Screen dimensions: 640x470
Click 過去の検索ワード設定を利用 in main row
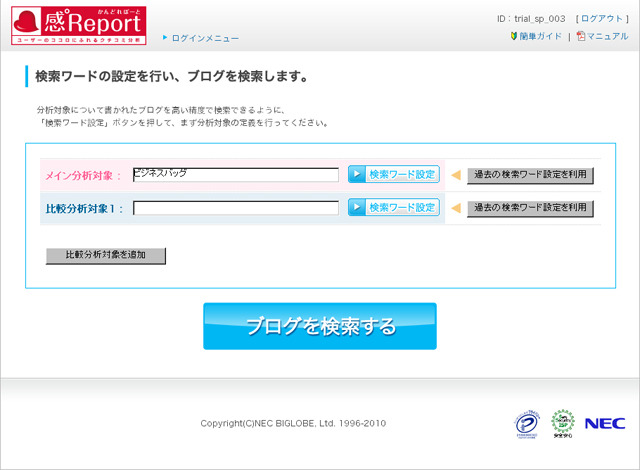click(x=530, y=175)
